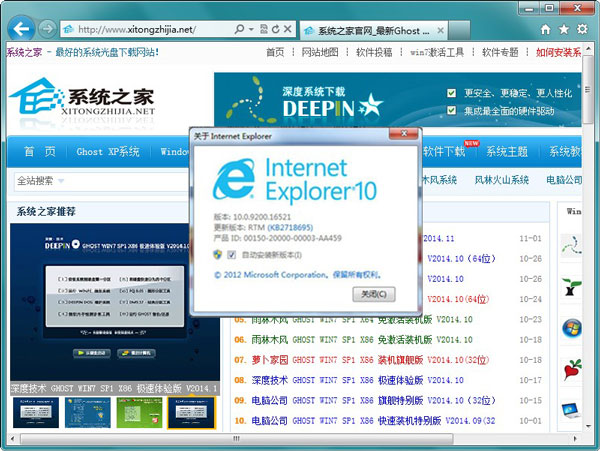Open the 首页 top link
Viewport: 600px width, 451px height.
tap(275, 52)
